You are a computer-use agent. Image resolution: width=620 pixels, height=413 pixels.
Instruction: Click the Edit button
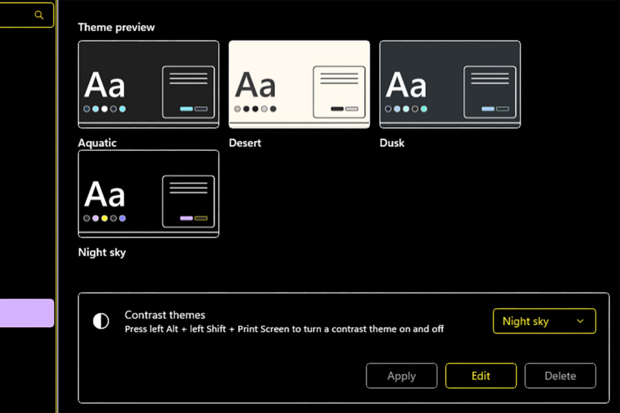(480, 376)
